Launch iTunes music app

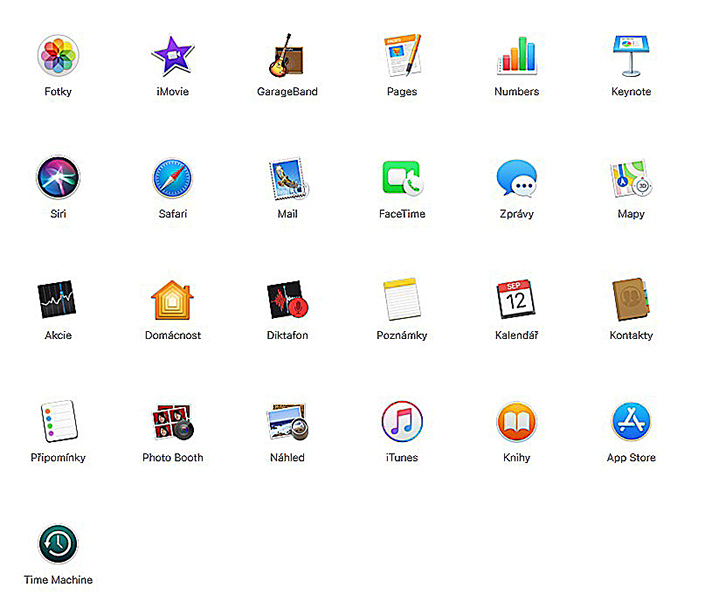pos(402,422)
